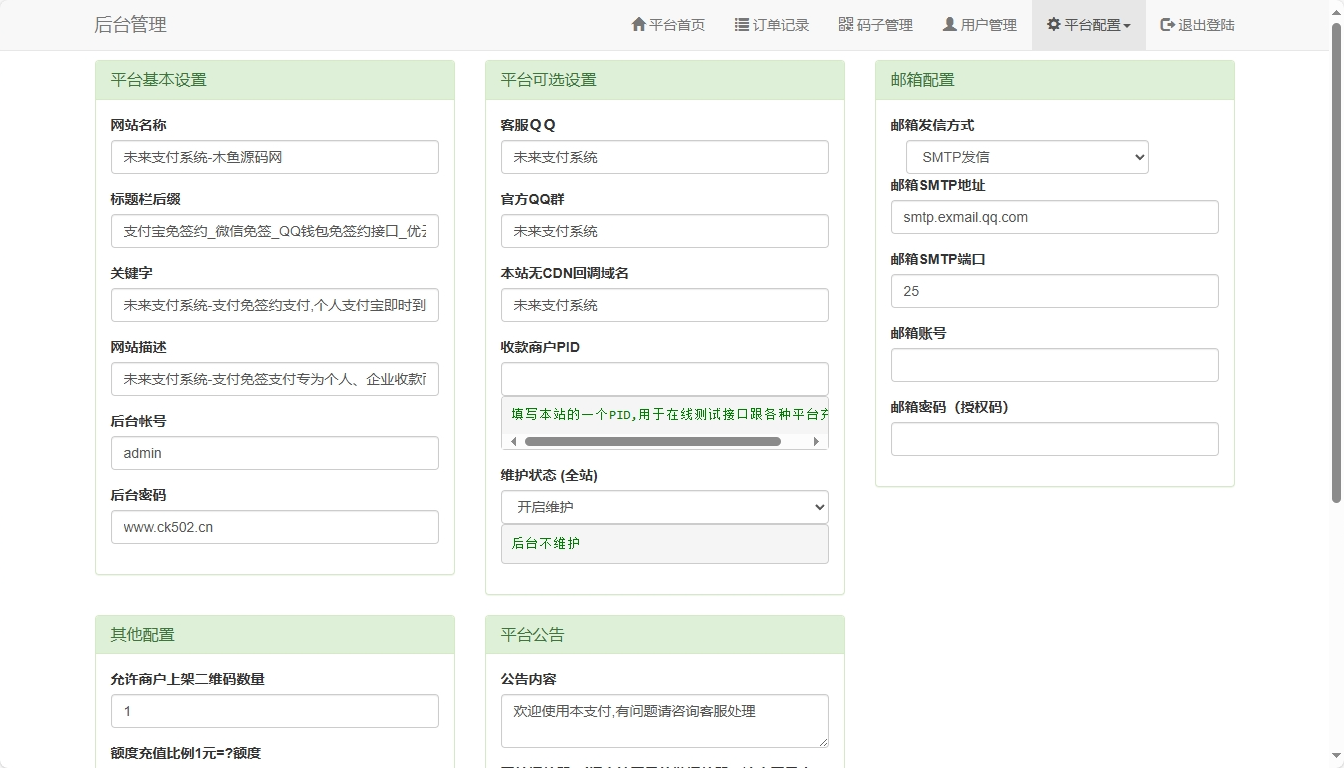The height and width of the screenshot is (768, 1344).
Task: Click the PID hint horizontal scrollbar thumb
Action: [x=653, y=441]
